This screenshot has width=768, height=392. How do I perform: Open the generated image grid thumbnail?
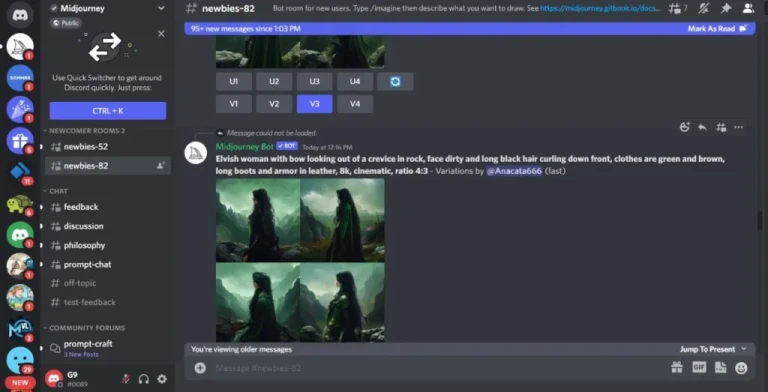pyautogui.click(x=300, y=260)
